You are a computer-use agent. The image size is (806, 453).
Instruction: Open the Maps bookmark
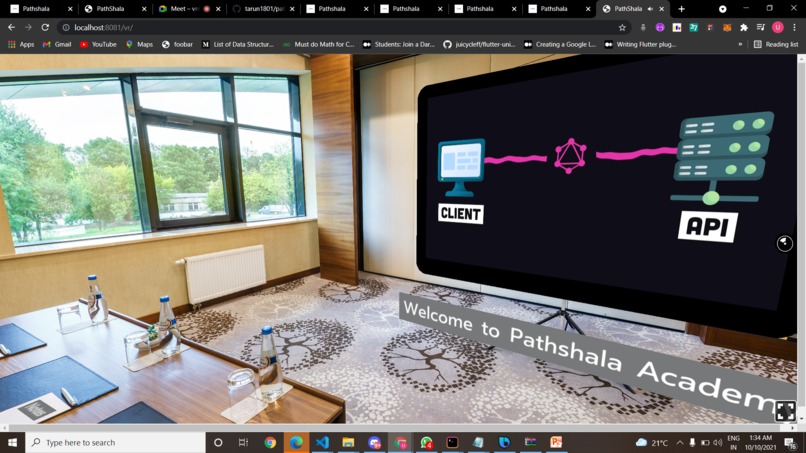coord(139,44)
